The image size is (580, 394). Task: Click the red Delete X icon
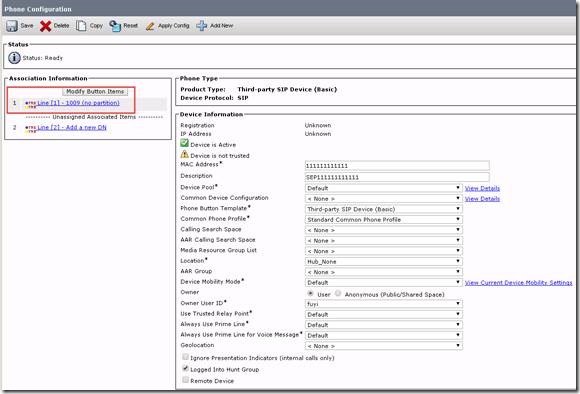click(x=45, y=26)
